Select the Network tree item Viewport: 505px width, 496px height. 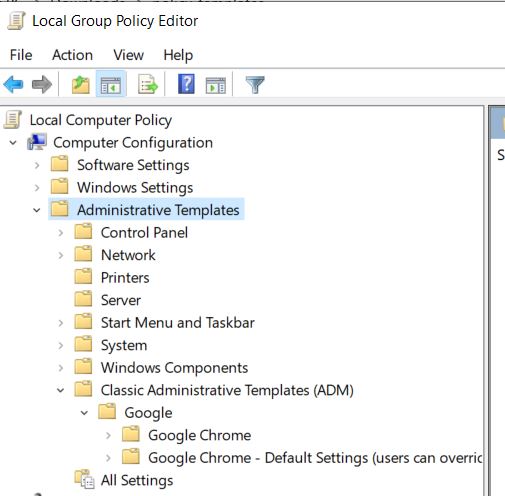[x=128, y=255]
